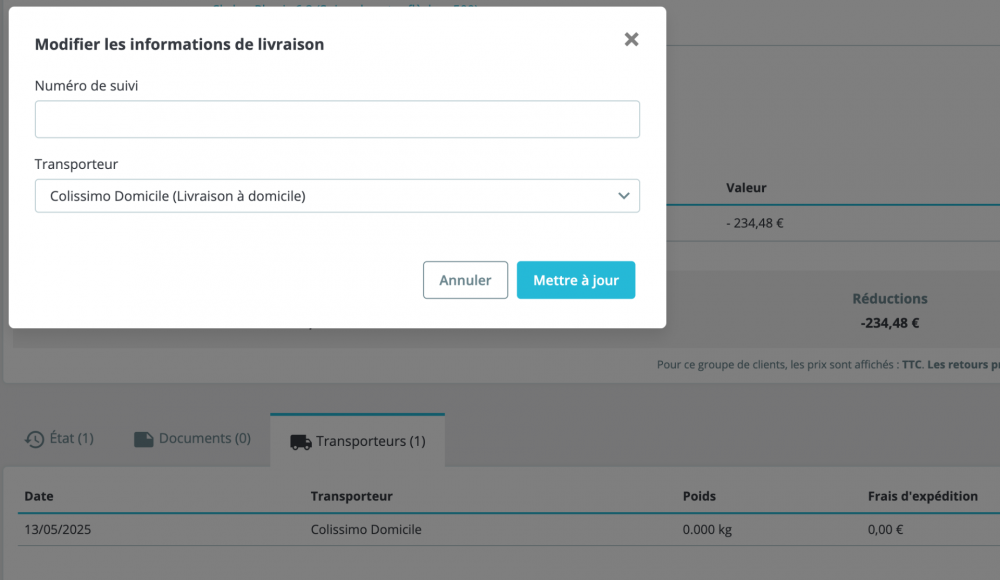The image size is (1000, 580).
Task: Click the Poids column header
Action: (699, 496)
